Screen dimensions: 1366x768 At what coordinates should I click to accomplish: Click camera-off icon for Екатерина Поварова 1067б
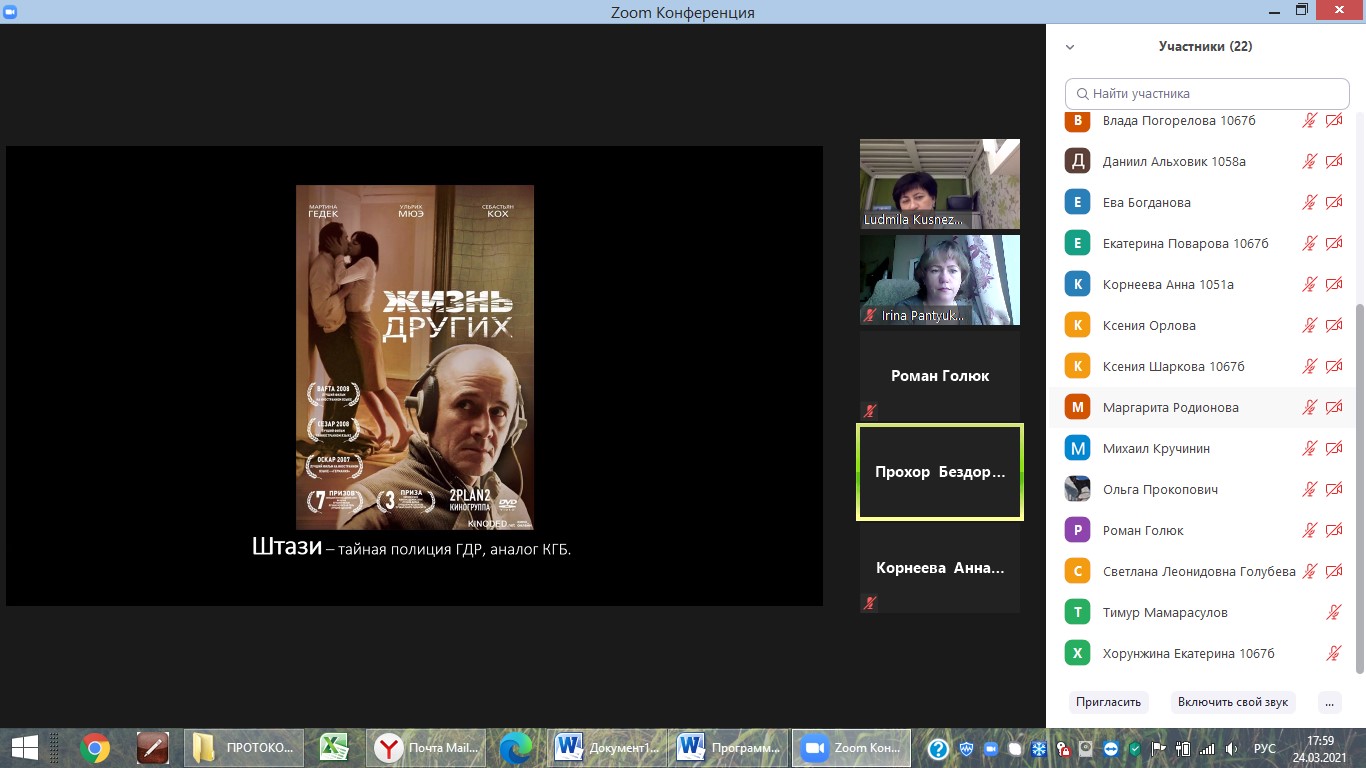[x=1334, y=243]
